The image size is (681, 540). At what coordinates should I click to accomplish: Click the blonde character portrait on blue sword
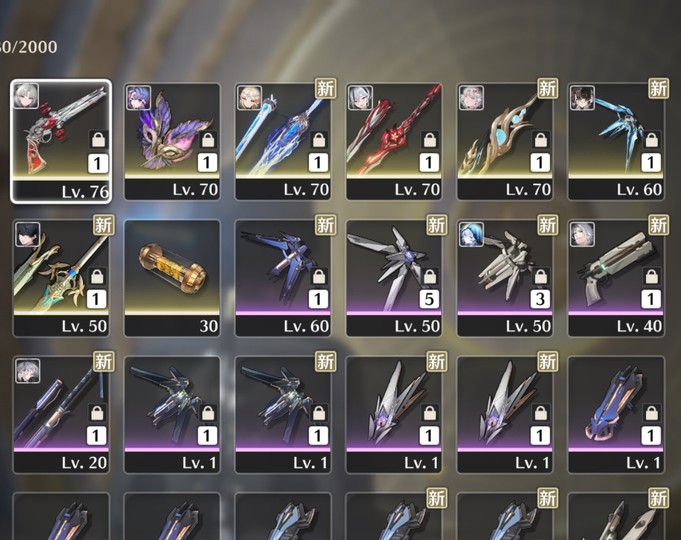tap(250, 97)
